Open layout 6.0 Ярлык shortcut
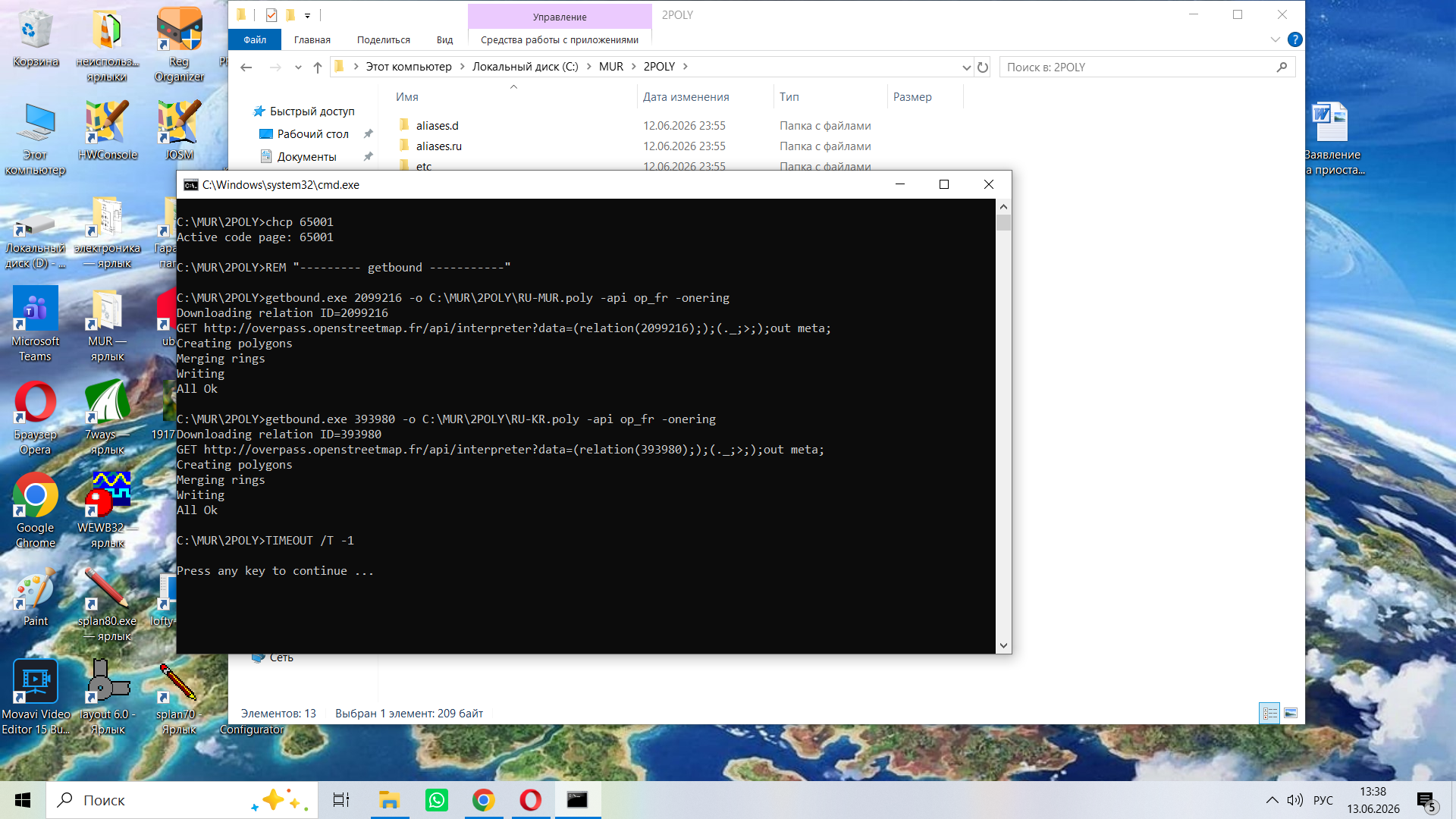The image size is (1456, 819). point(107,698)
